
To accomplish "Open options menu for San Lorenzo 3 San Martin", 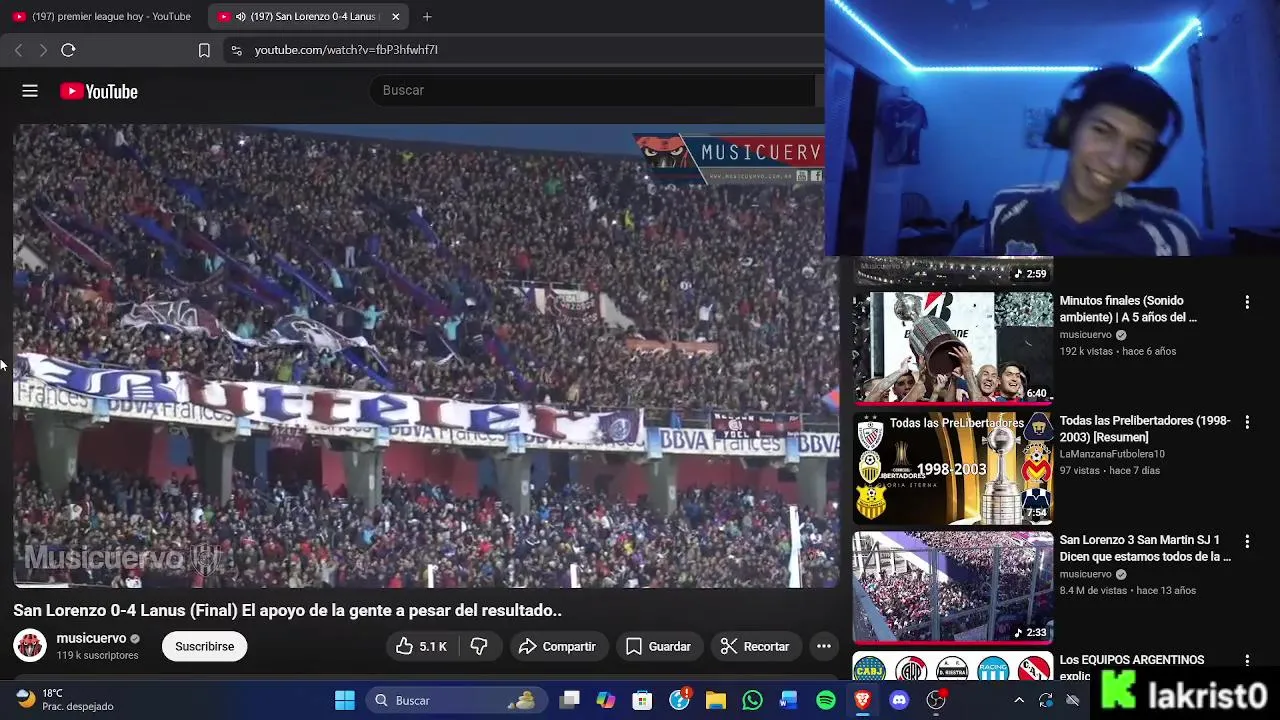I will pos(1247,541).
